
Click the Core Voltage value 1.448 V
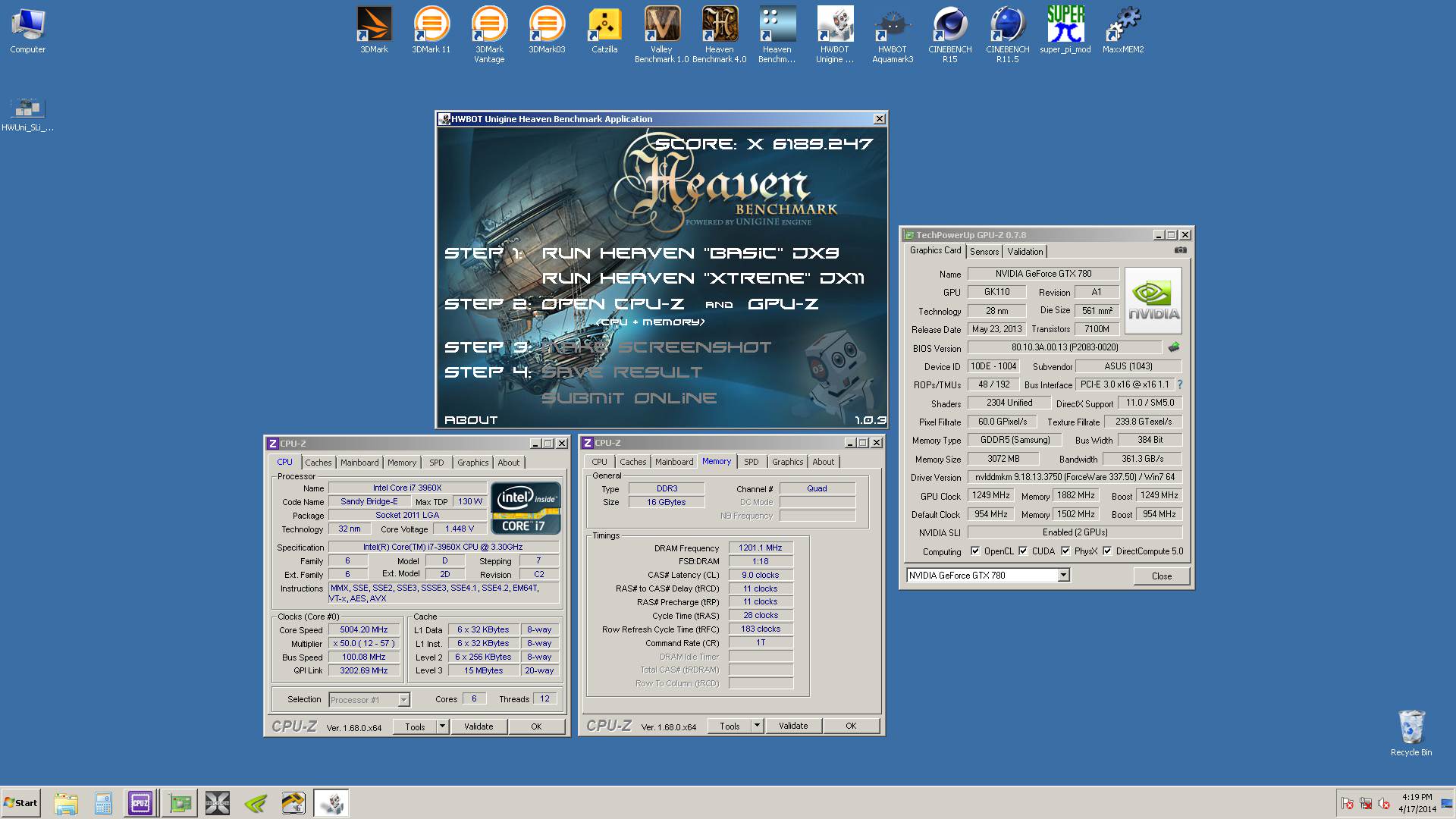click(x=459, y=529)
